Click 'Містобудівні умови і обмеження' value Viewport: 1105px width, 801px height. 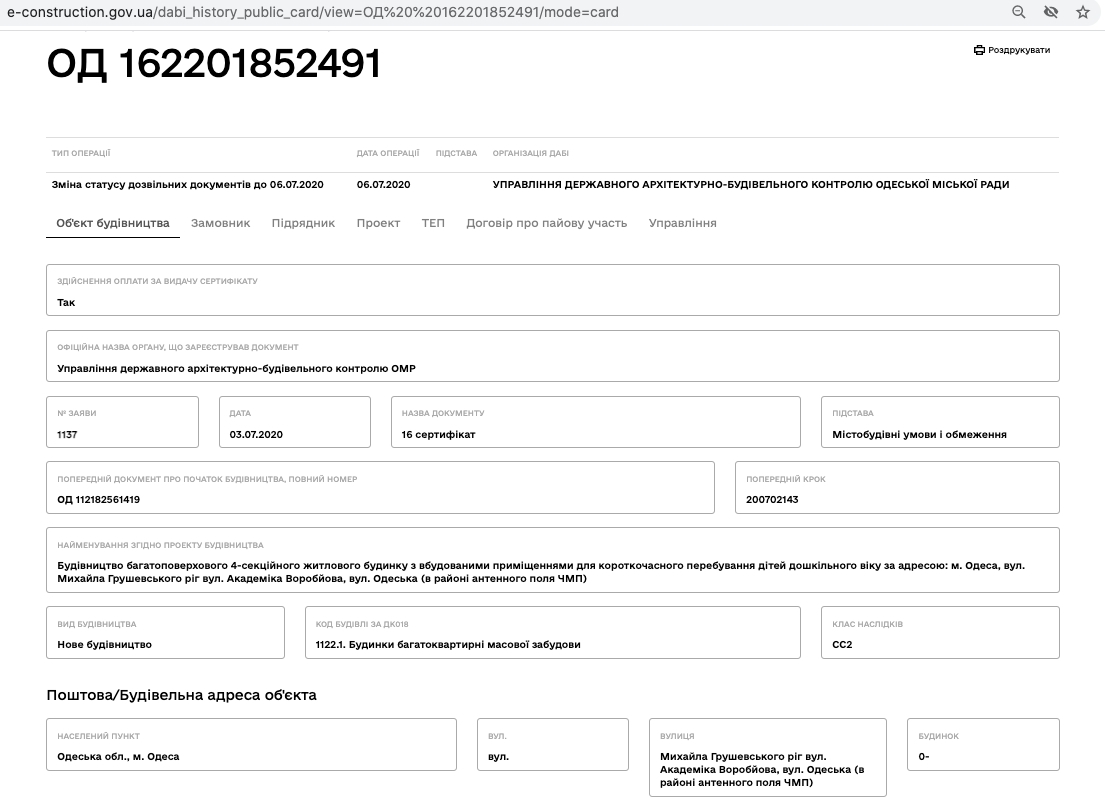coord(919,435)
